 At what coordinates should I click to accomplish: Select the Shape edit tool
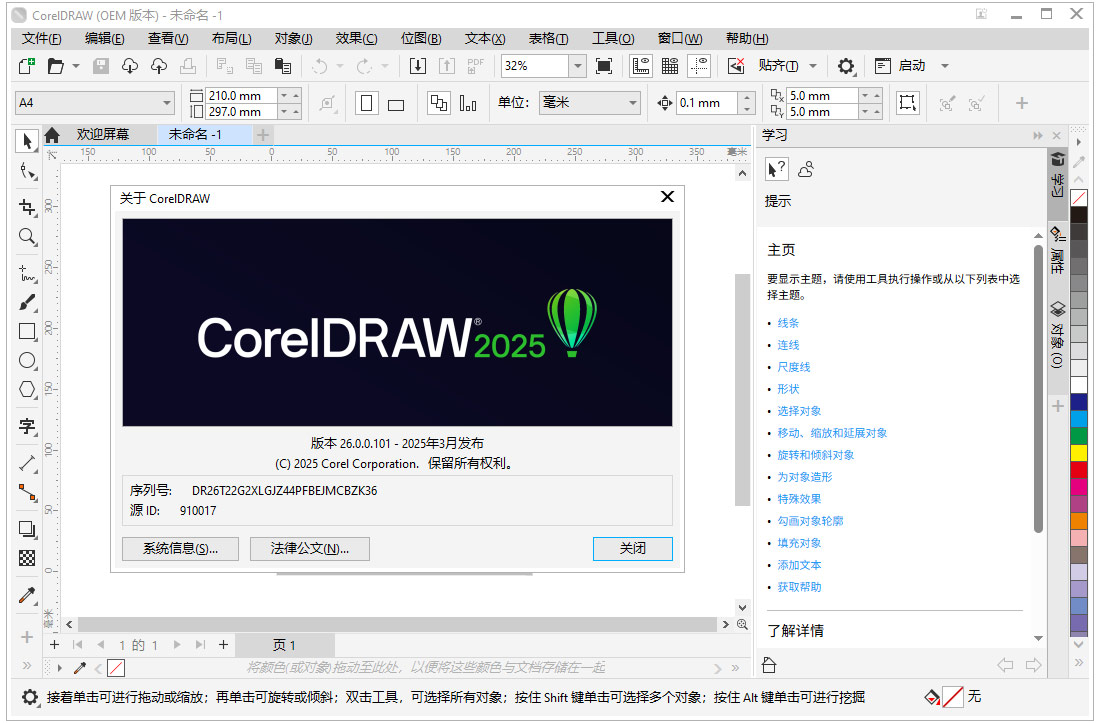pyautogui.click(x=27, y=171)
